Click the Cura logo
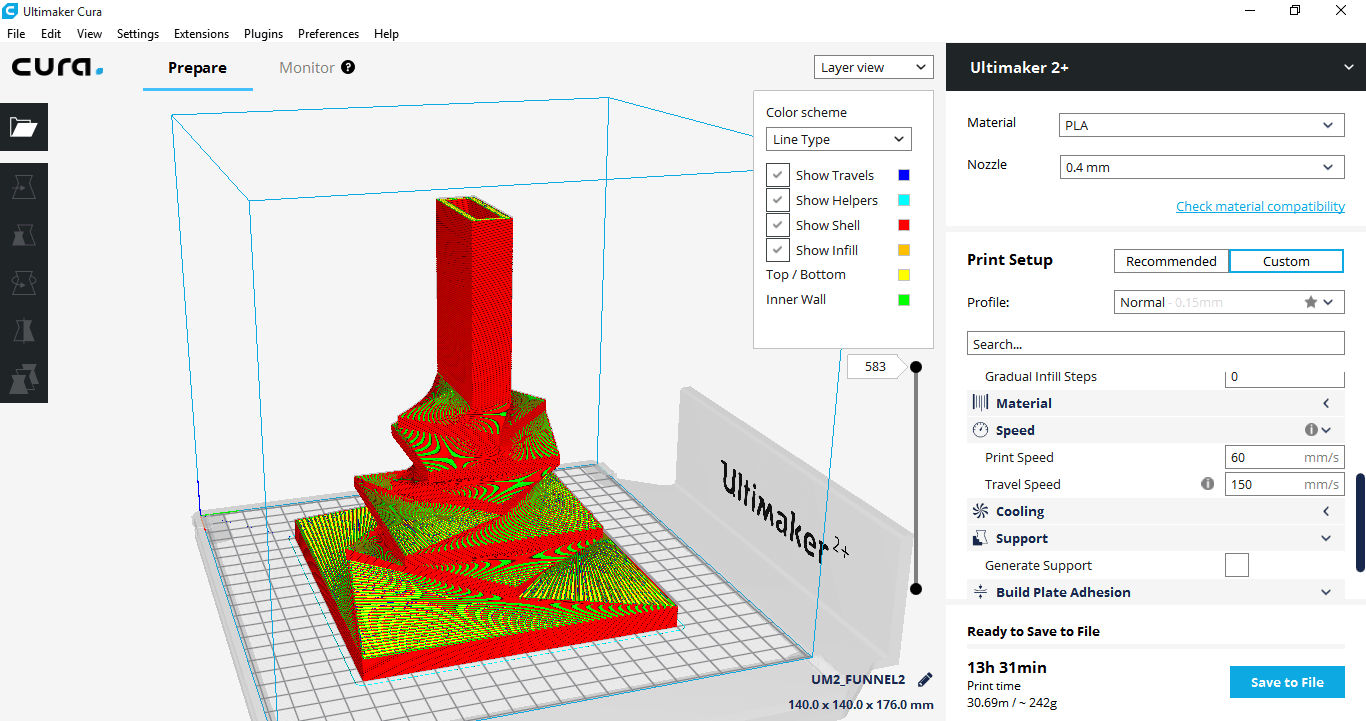1366x721 pixels. [58, 67]
